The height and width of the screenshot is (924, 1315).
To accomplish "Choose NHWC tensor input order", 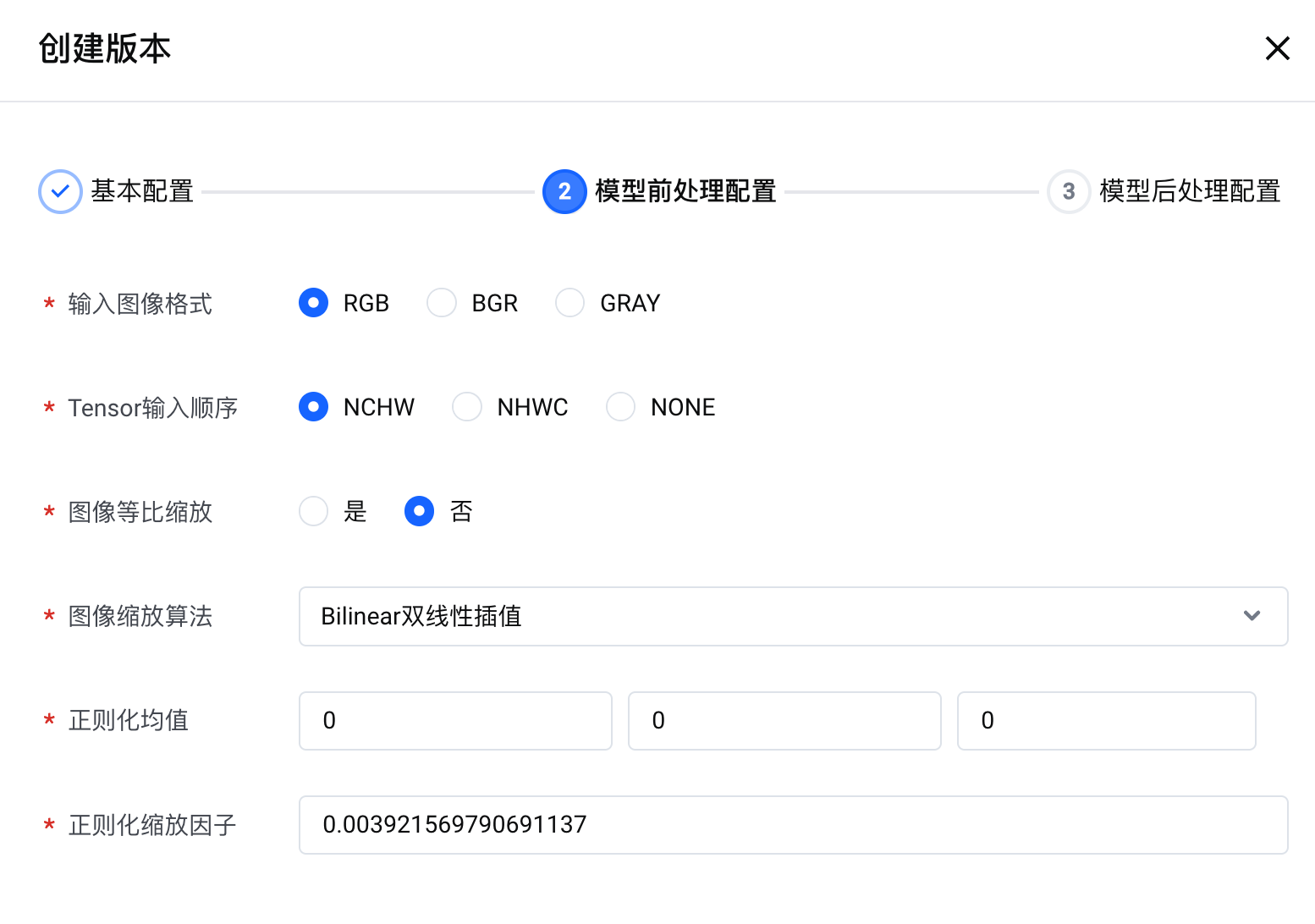I will point(467,406).
